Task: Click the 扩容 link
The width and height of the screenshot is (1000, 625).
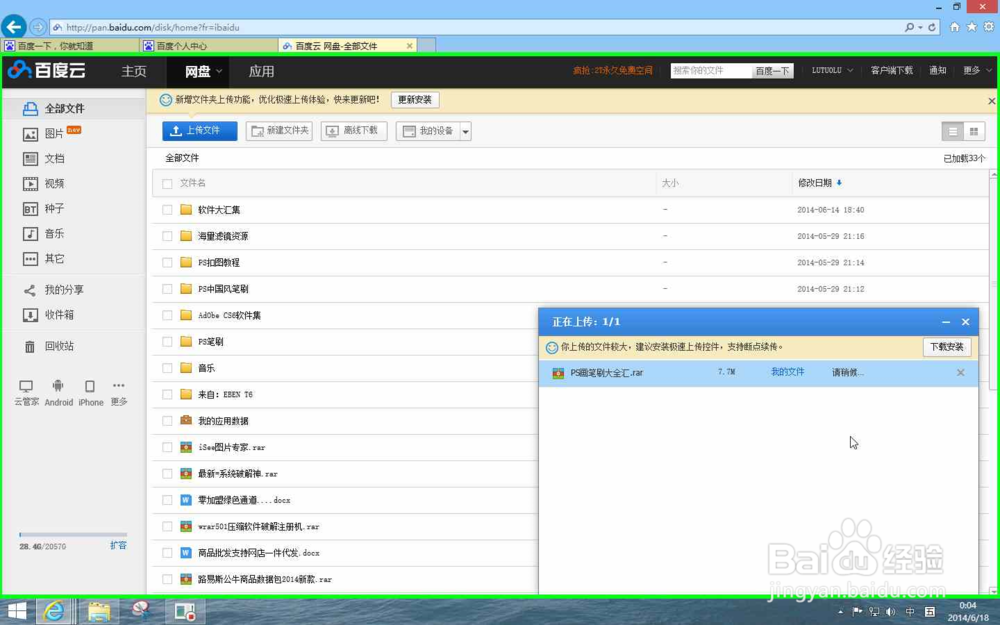Action: tap(118, 545)
